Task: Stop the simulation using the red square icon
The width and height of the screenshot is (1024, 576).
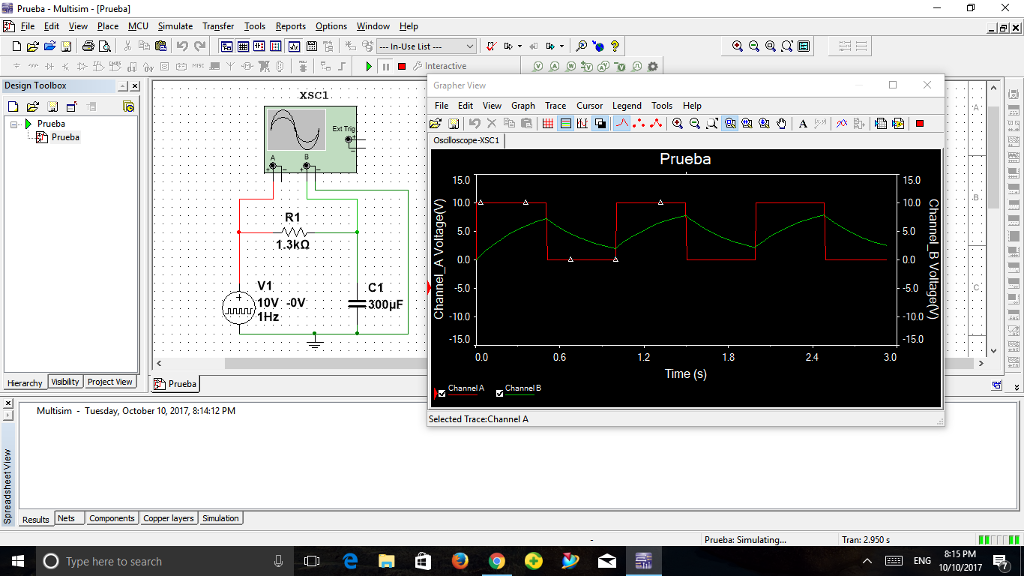Action: 402,66
